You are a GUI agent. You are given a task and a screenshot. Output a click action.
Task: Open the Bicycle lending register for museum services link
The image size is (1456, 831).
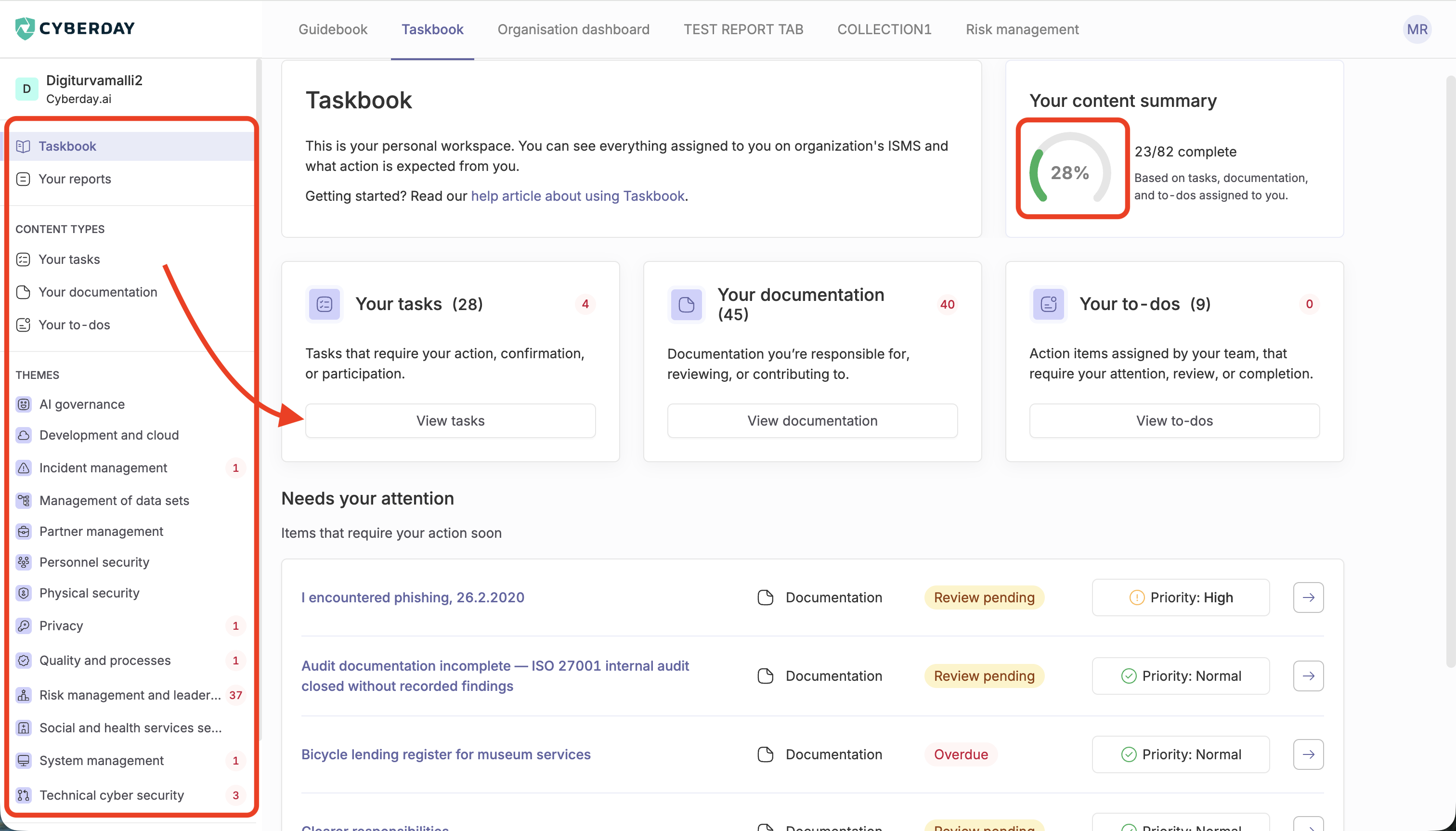click(446, 754)
